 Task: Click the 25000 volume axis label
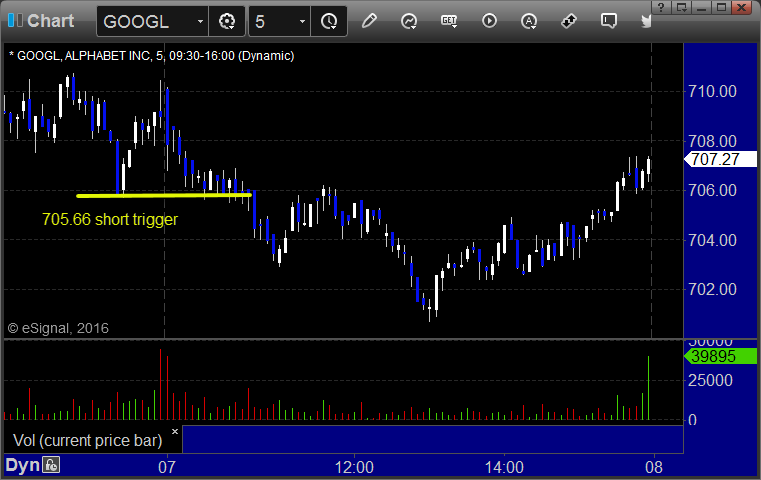click(710, 380)
